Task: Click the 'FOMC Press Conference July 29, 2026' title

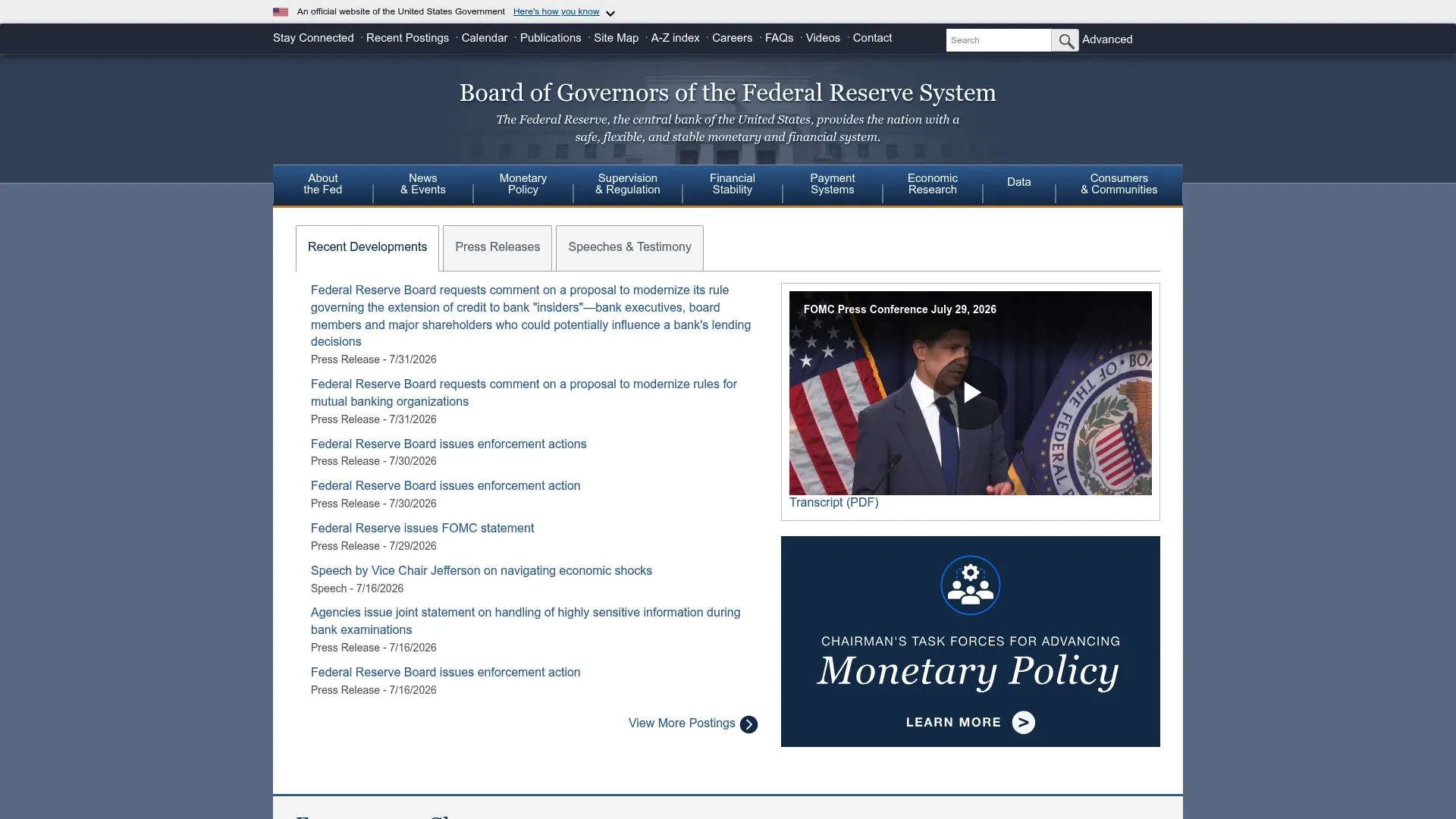Action: pos(900,309)
